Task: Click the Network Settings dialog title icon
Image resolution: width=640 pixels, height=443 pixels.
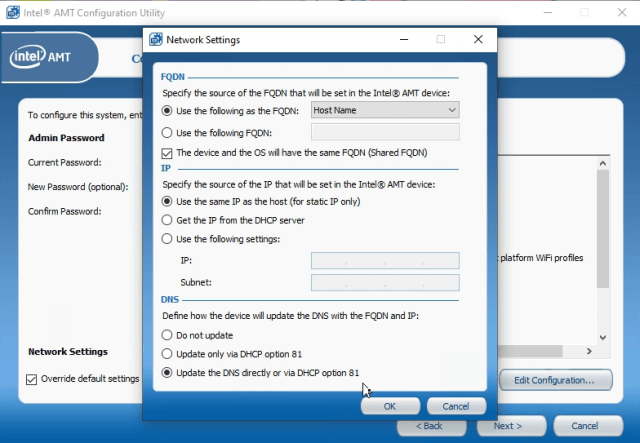Action: tap(156, 40)
